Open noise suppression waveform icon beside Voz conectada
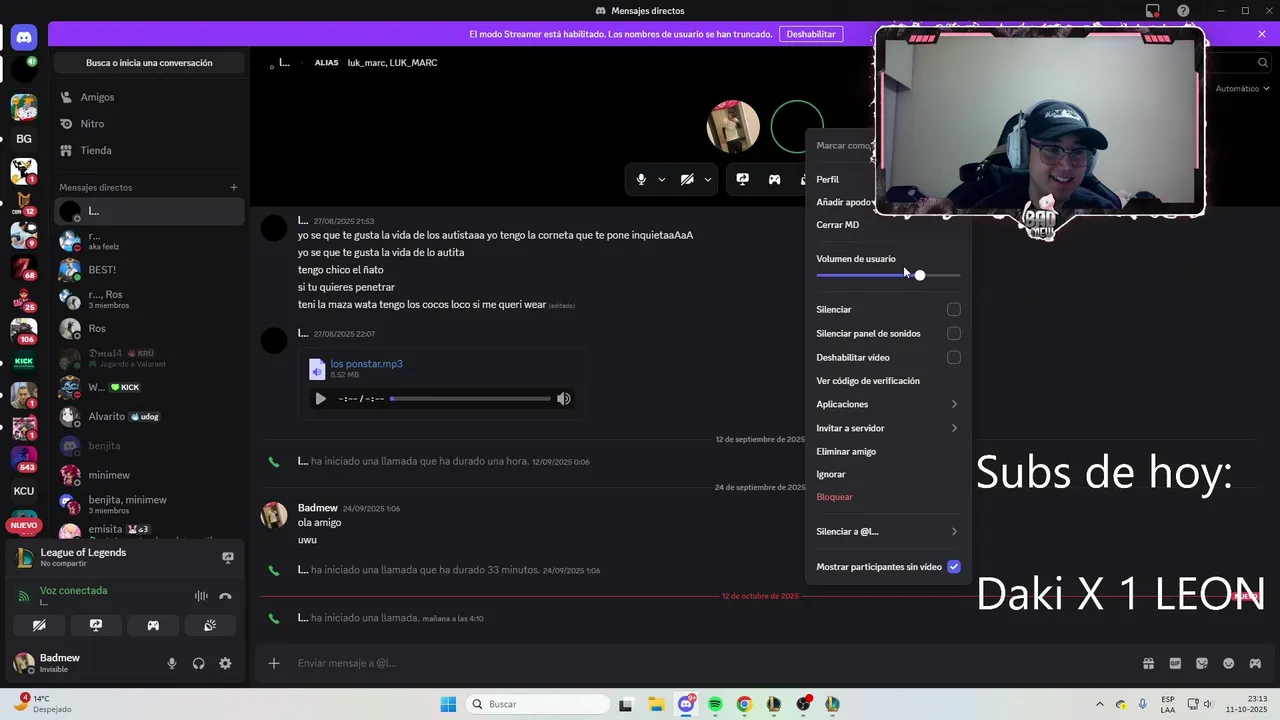The image size is (1280, 720). [x=201, y=596]
